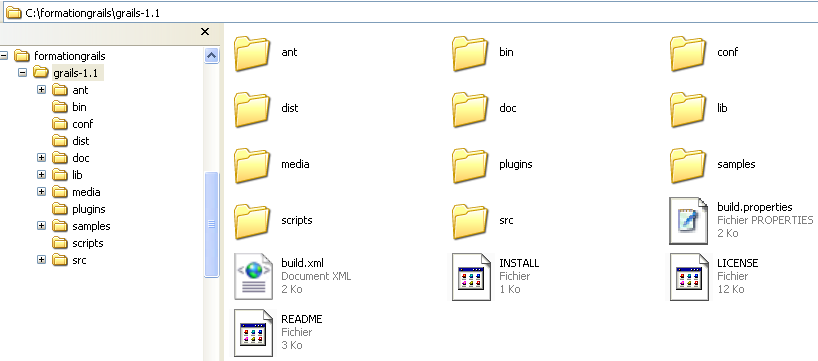Open the lib folder icon in file pane
818x361 pixels.
click(688, 109)
